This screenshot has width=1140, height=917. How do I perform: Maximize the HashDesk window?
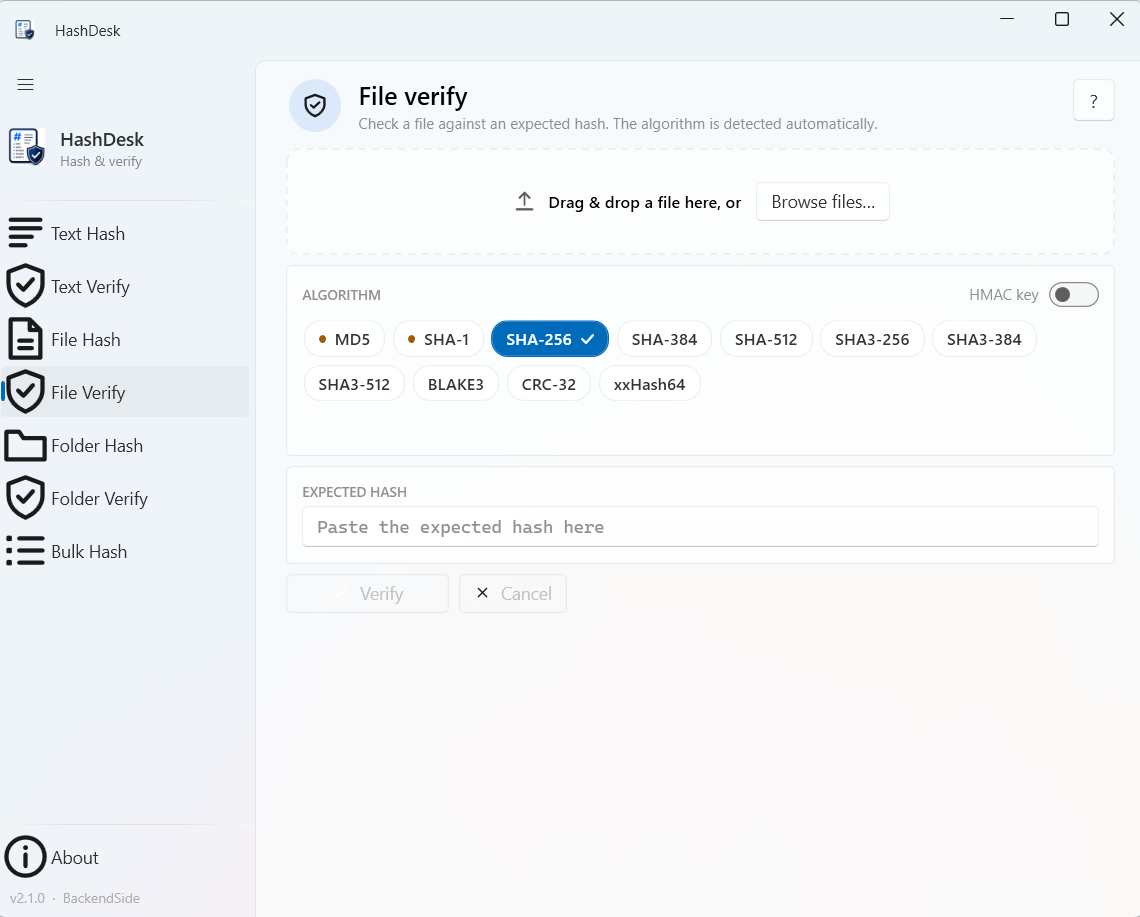pos(1061,19)
